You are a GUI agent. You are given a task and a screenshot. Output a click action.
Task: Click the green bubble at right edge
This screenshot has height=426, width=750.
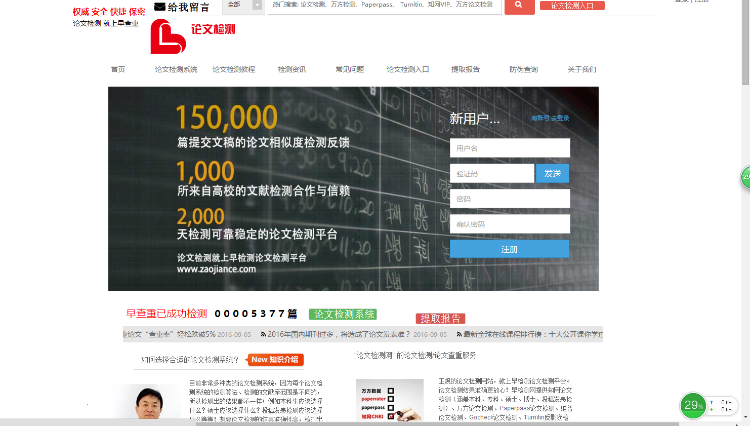click(745, 178)
